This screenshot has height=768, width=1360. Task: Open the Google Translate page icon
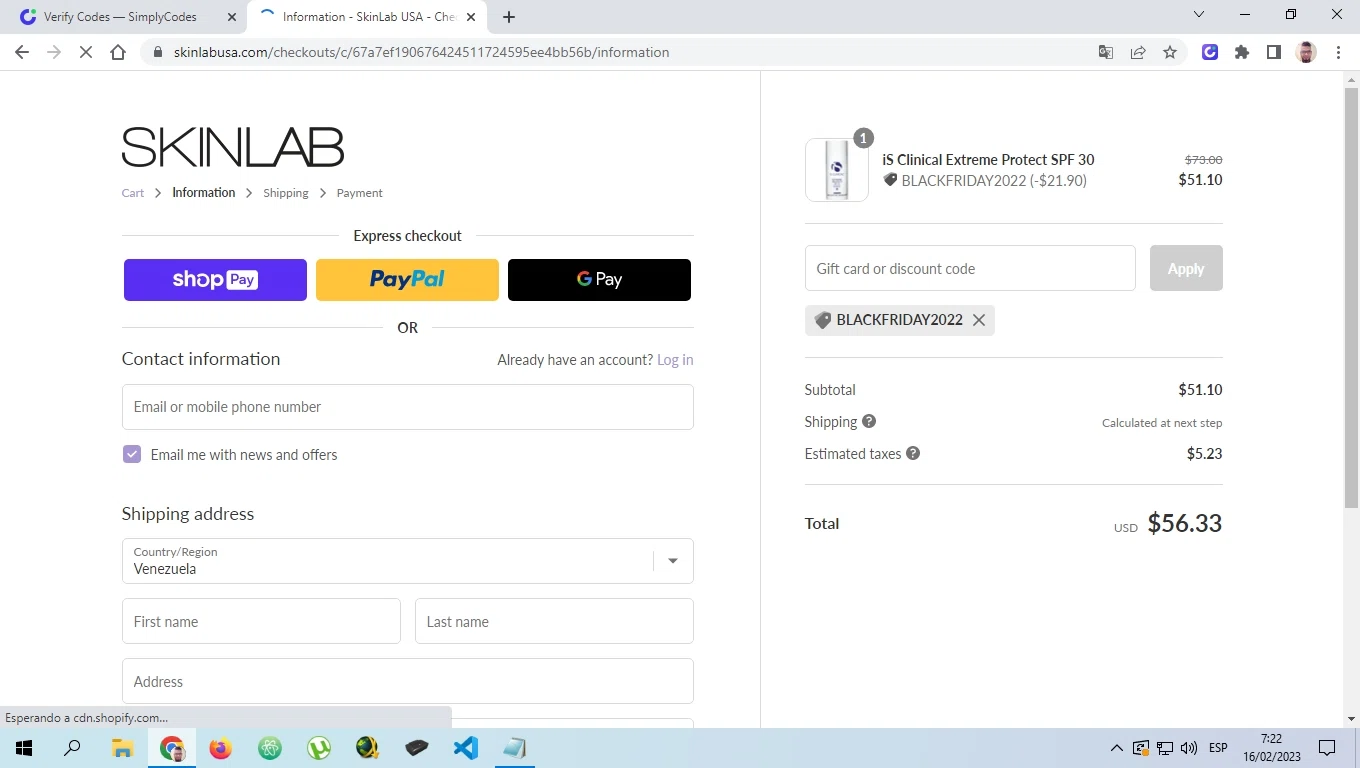tap(1106, 52)
